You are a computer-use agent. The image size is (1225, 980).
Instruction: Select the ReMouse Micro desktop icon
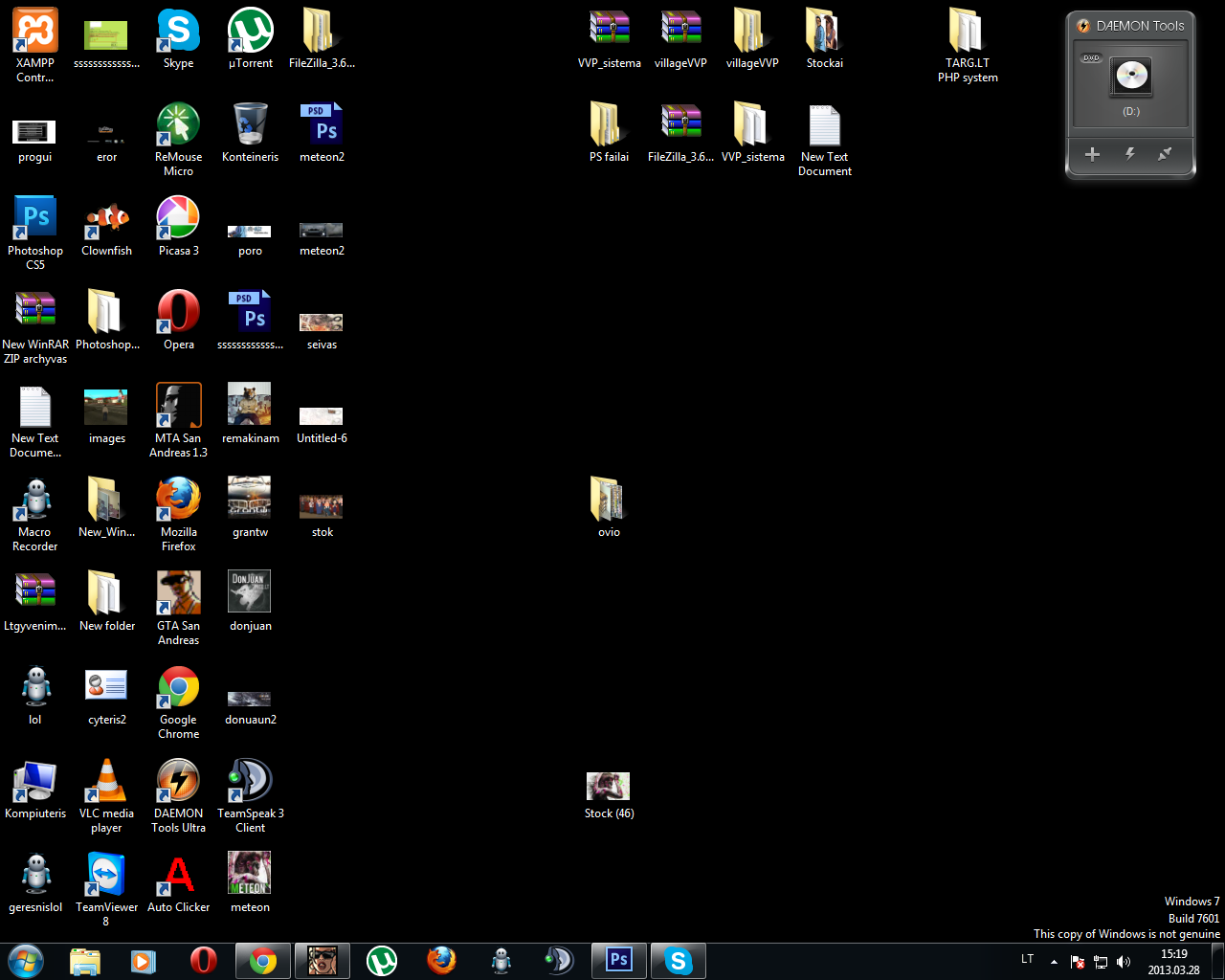[178, 139]
